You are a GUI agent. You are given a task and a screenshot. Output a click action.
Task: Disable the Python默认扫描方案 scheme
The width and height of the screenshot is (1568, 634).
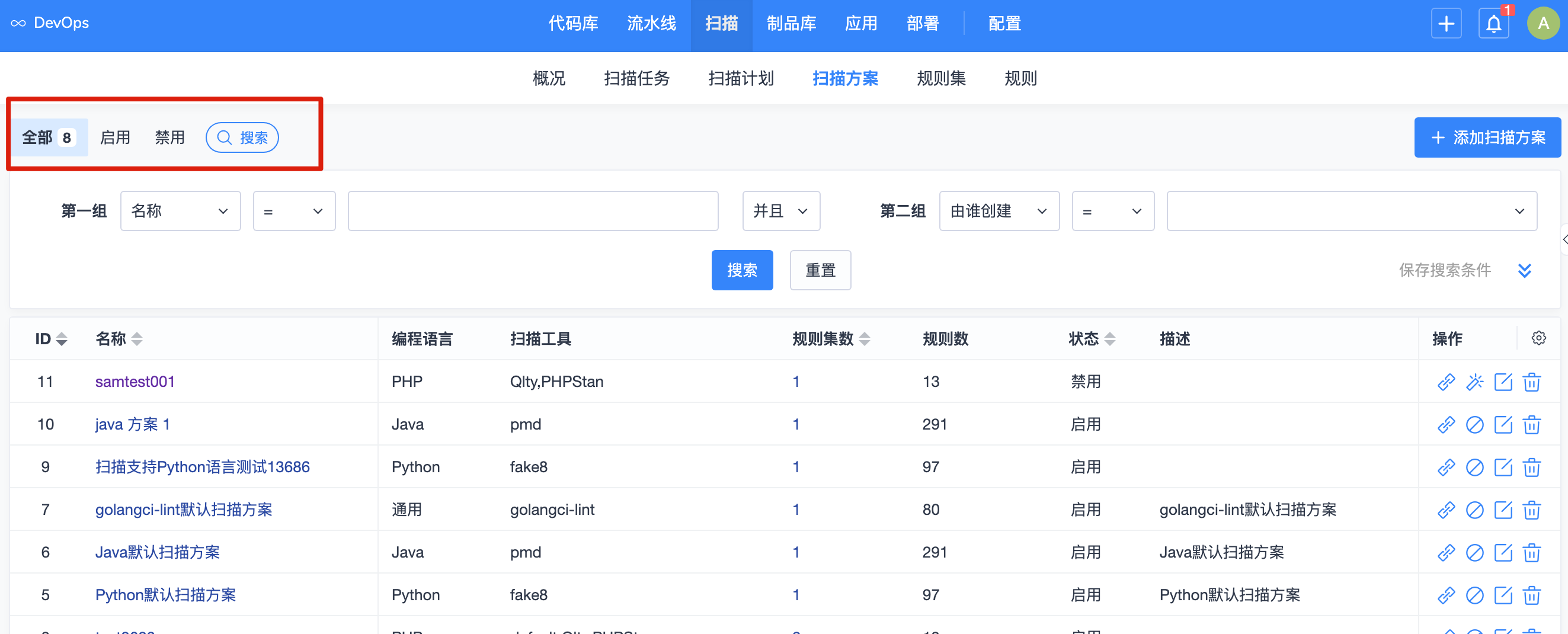pos(1474,595)
